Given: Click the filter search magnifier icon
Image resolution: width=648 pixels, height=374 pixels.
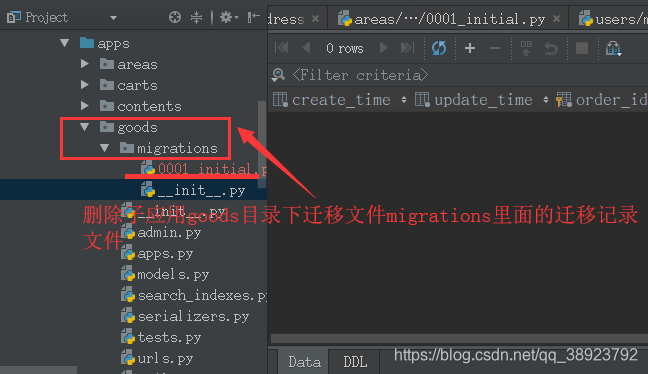Looking at the screenshot, I should point(279,75).
